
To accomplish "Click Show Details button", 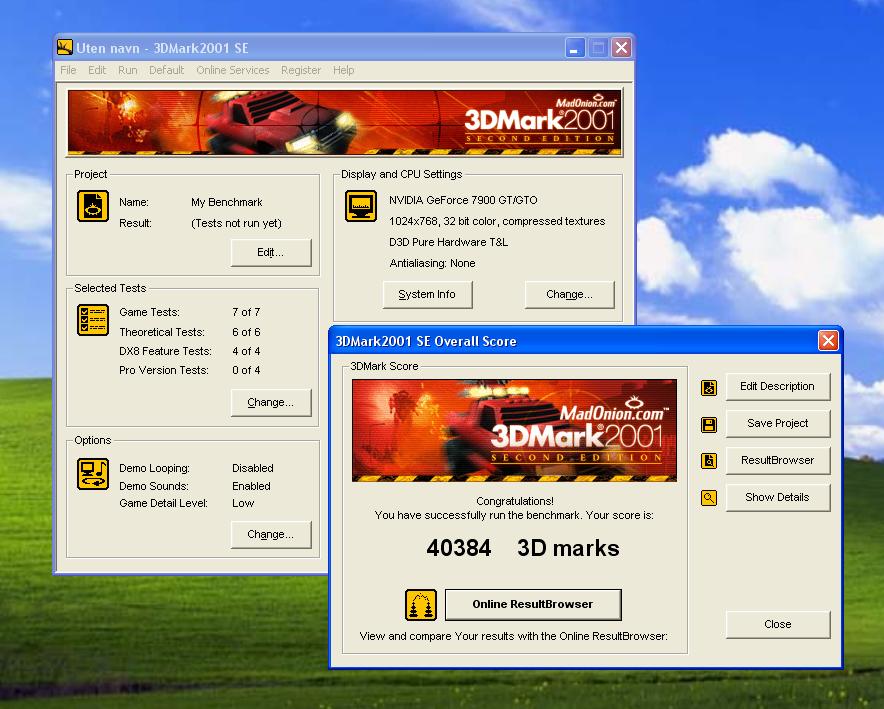I will tap(777, 497).
